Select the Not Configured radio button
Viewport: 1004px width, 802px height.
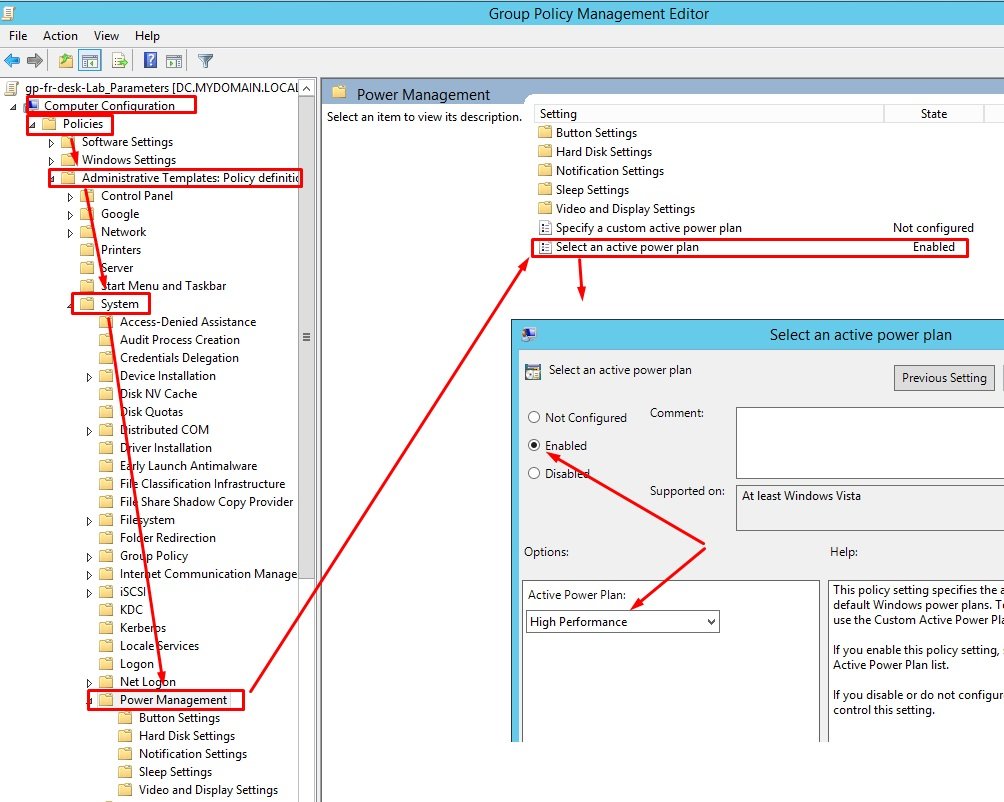click(x=534, y=418)
